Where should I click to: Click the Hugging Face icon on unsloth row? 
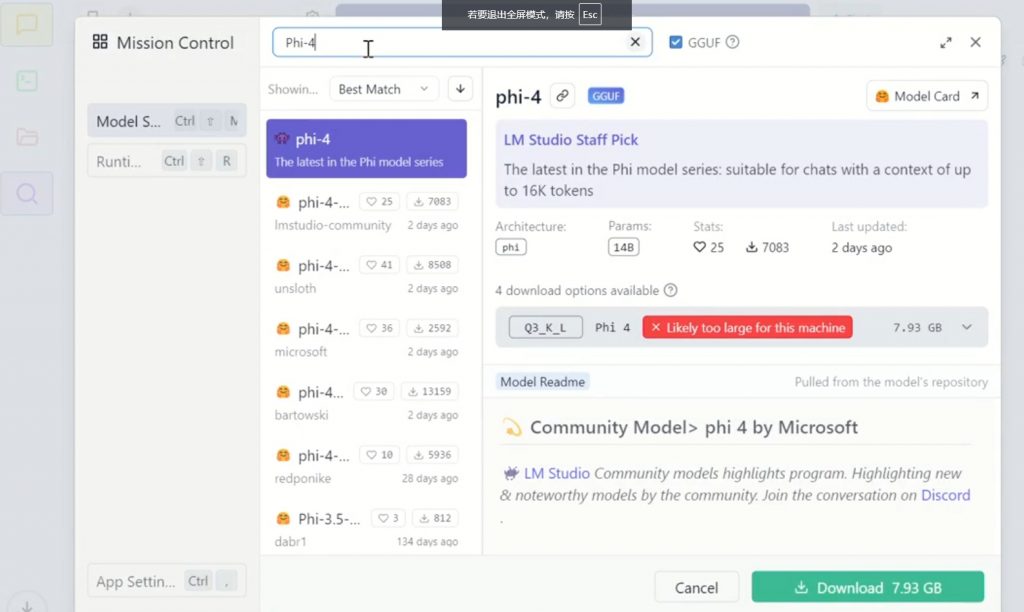[283, 265]
